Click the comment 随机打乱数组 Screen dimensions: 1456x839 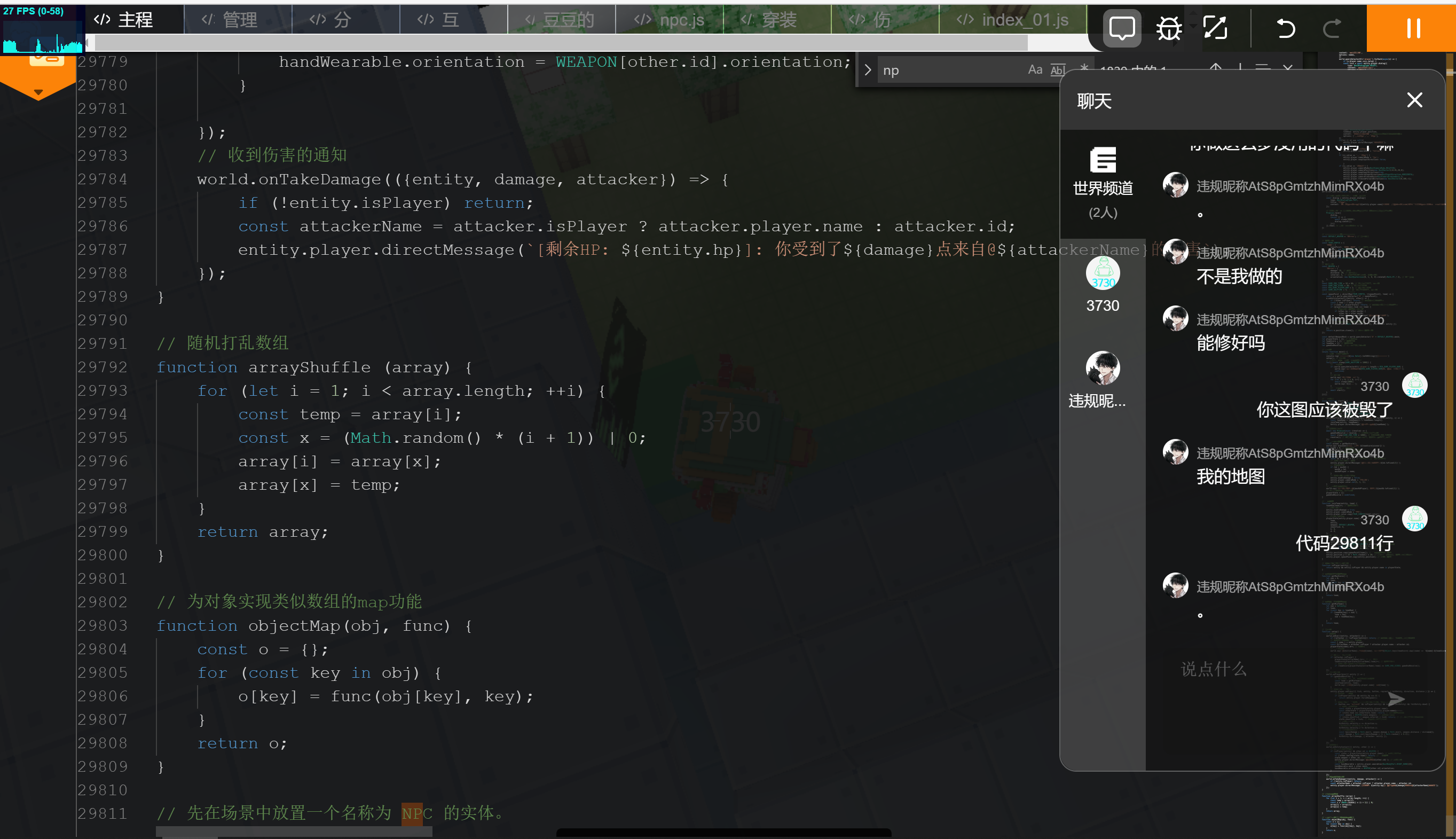tap(237, 343)
